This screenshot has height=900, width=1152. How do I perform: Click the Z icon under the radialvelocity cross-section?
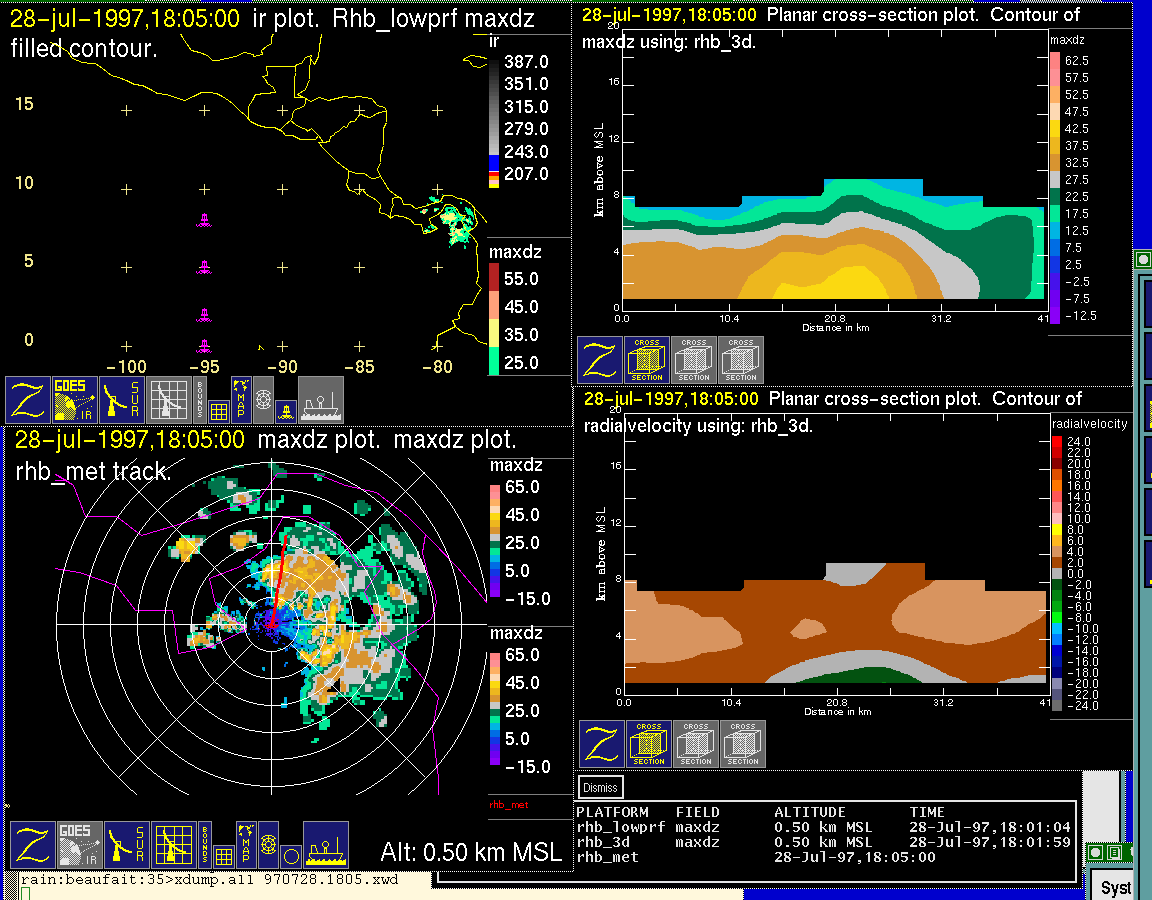601,744
